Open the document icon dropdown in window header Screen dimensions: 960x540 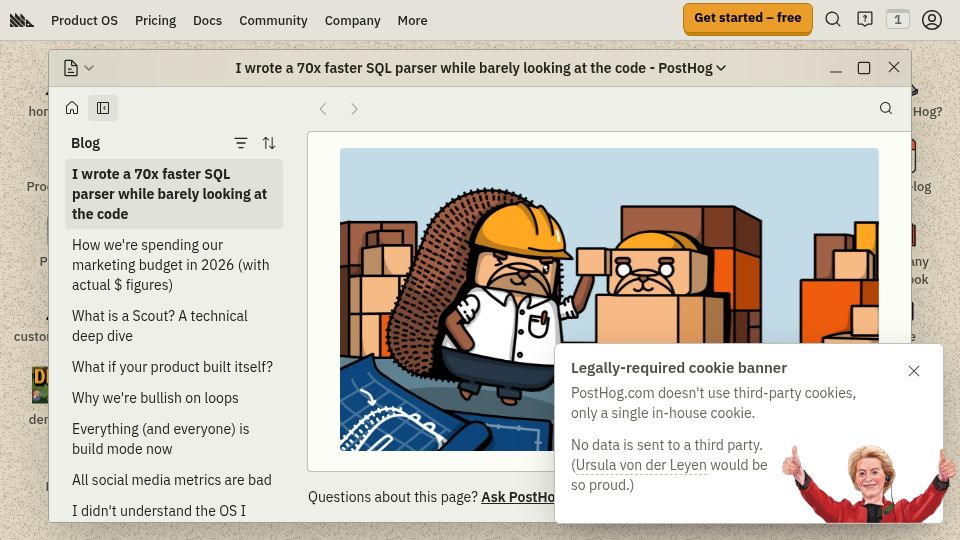click(78, 68)
